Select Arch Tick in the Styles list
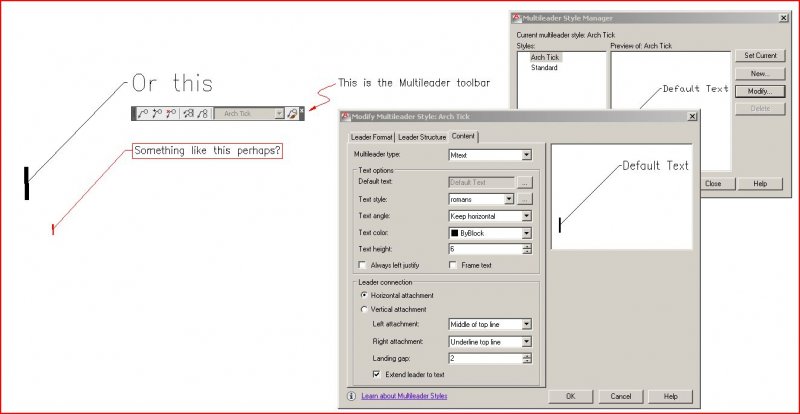The image size is (800, 414). click(x=544, y=58)
